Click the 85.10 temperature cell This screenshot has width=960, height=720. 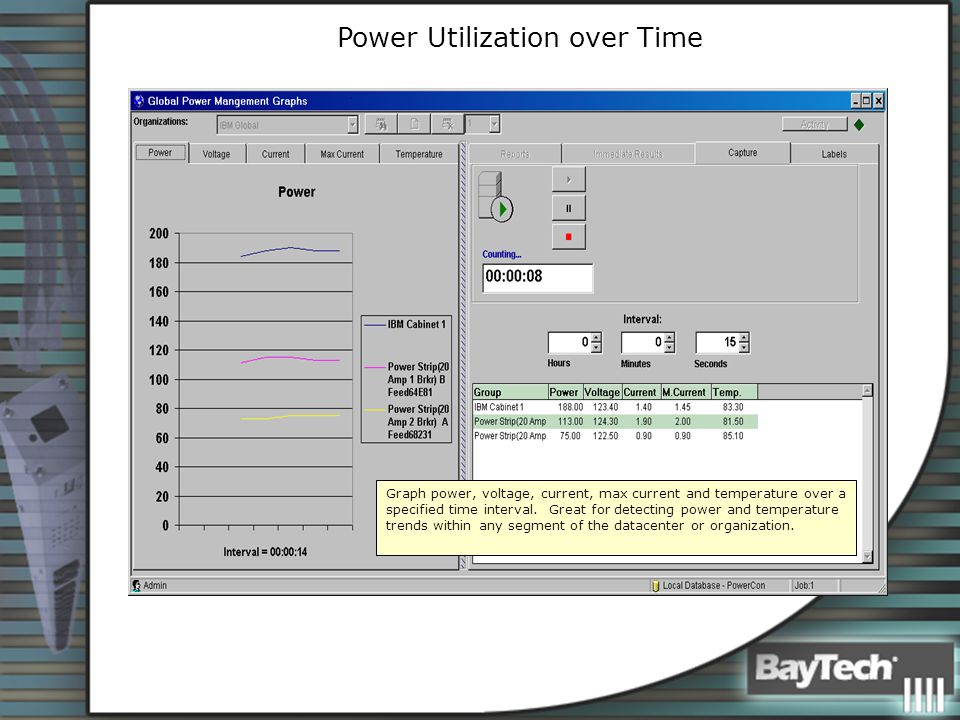coord(733,436)
